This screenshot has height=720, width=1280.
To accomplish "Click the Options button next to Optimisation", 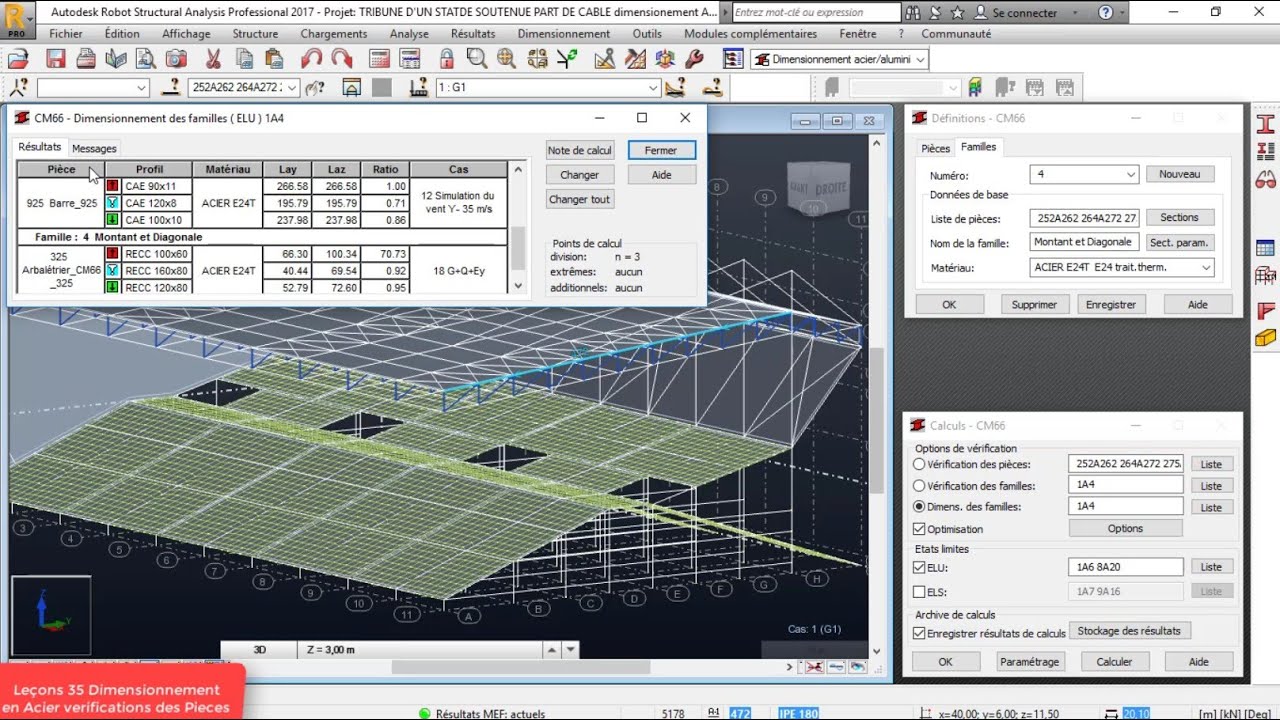I will [1125, 529].
